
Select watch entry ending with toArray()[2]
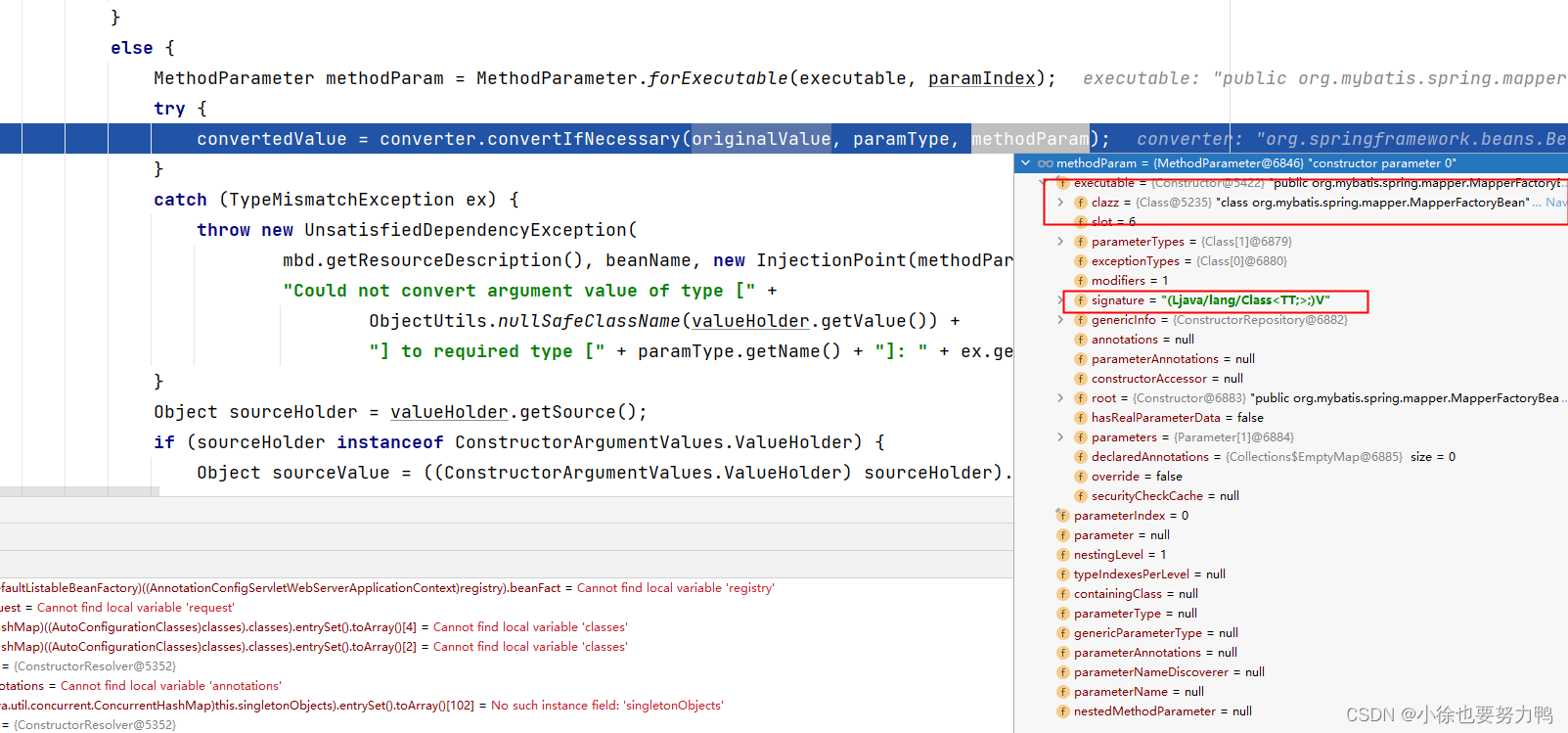point(314,647)
